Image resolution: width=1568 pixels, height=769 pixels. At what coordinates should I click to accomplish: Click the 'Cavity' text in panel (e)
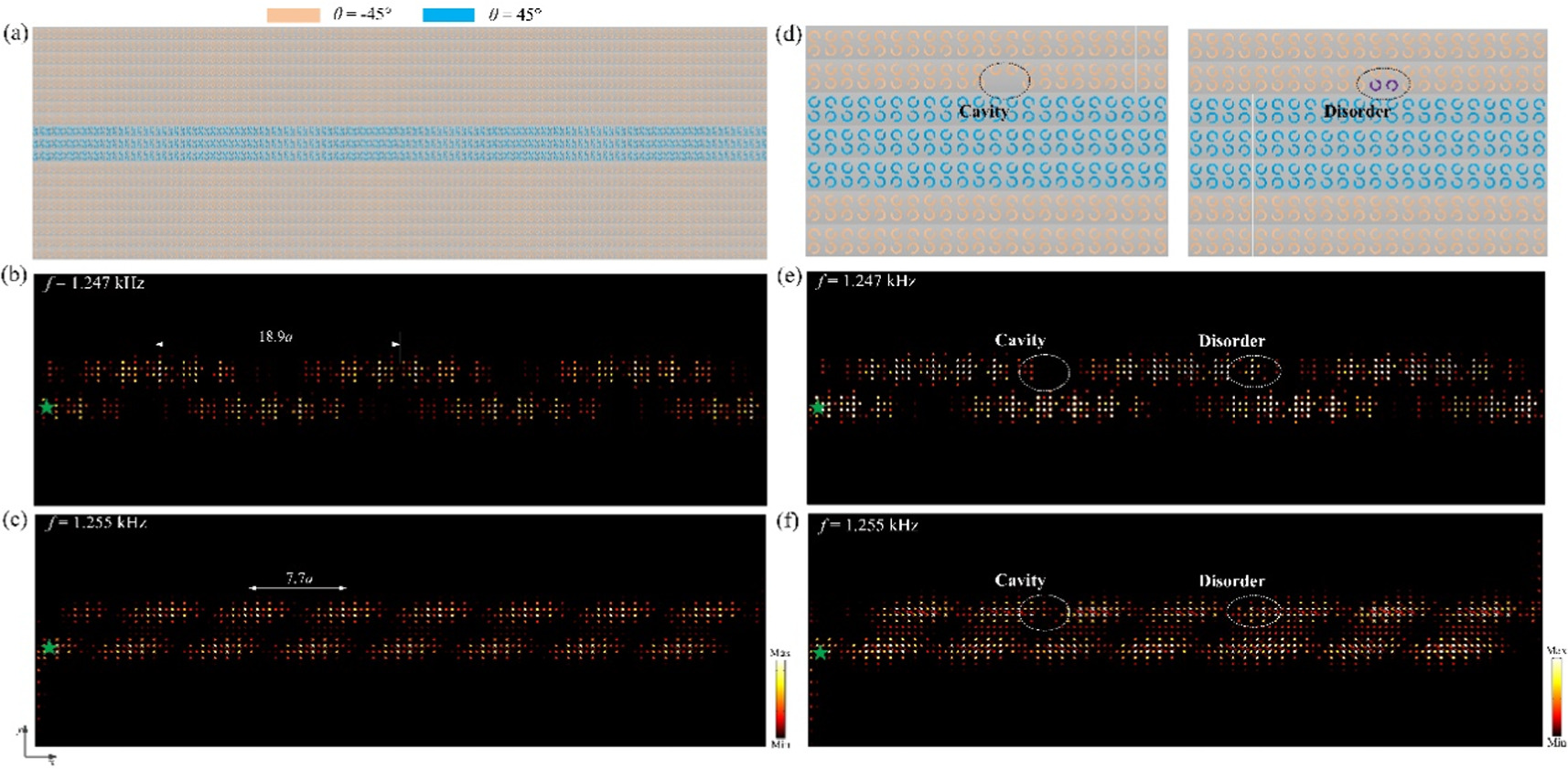(1020, 340)
